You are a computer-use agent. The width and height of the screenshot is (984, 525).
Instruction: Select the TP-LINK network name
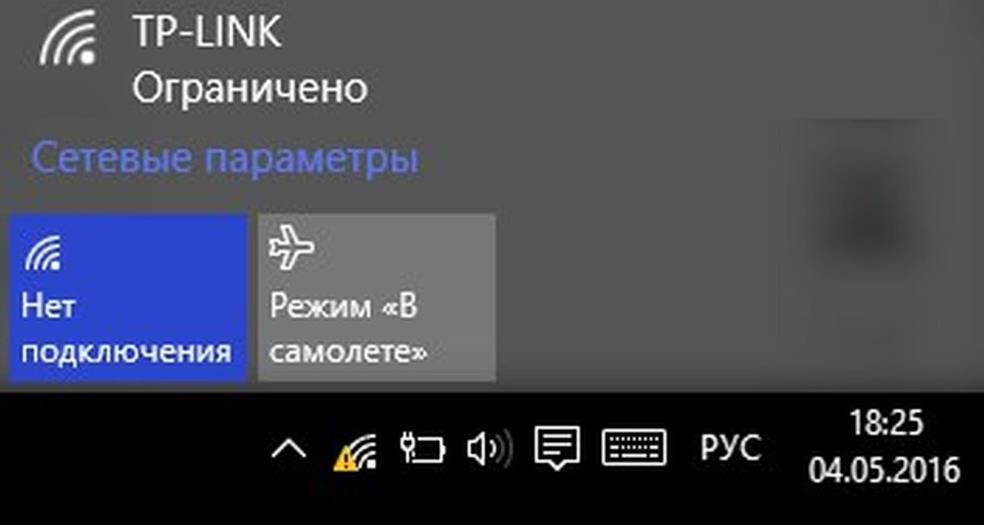pyautogui.click(x=206, y=31)
